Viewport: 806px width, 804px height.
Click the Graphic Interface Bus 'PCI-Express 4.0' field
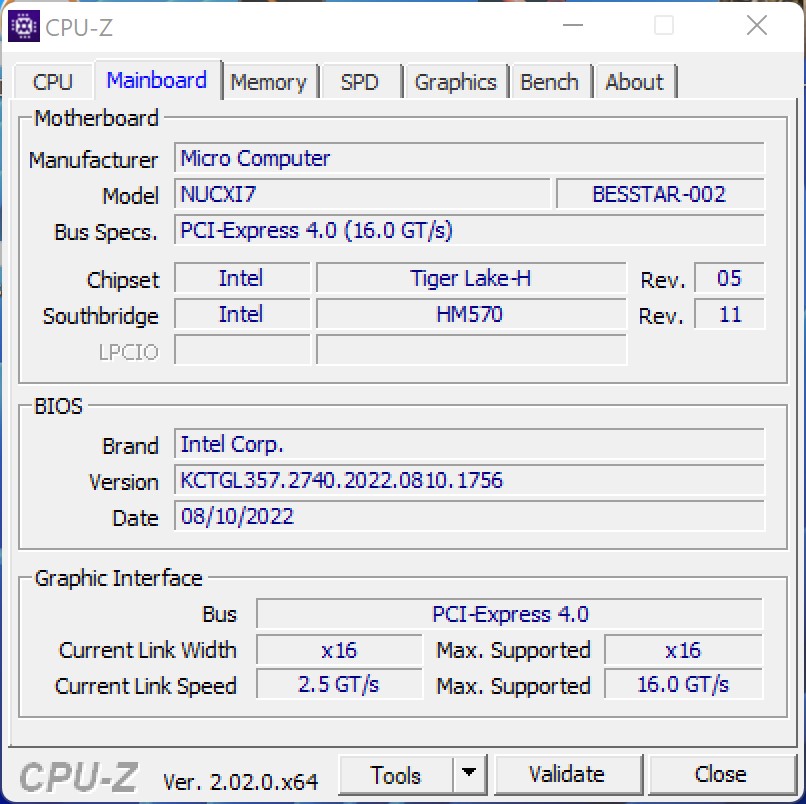coord(509,614)
